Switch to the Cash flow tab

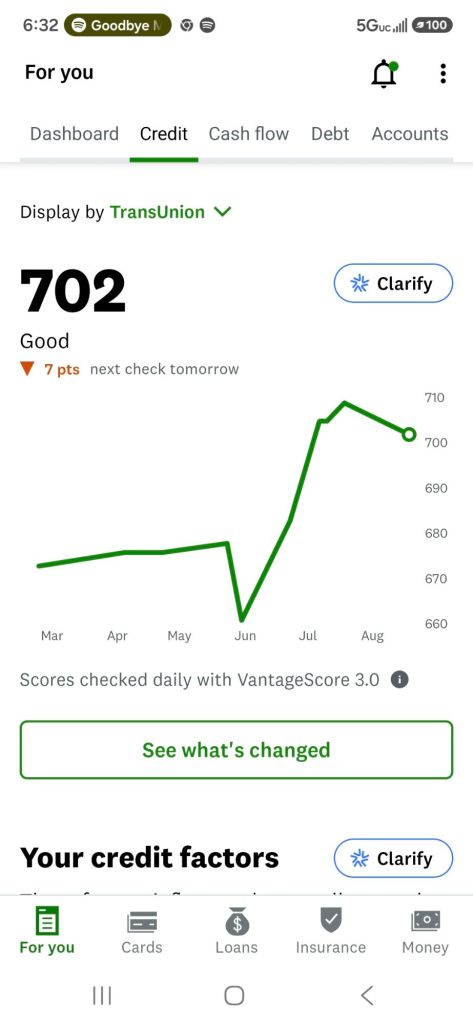tap(249, 134)
